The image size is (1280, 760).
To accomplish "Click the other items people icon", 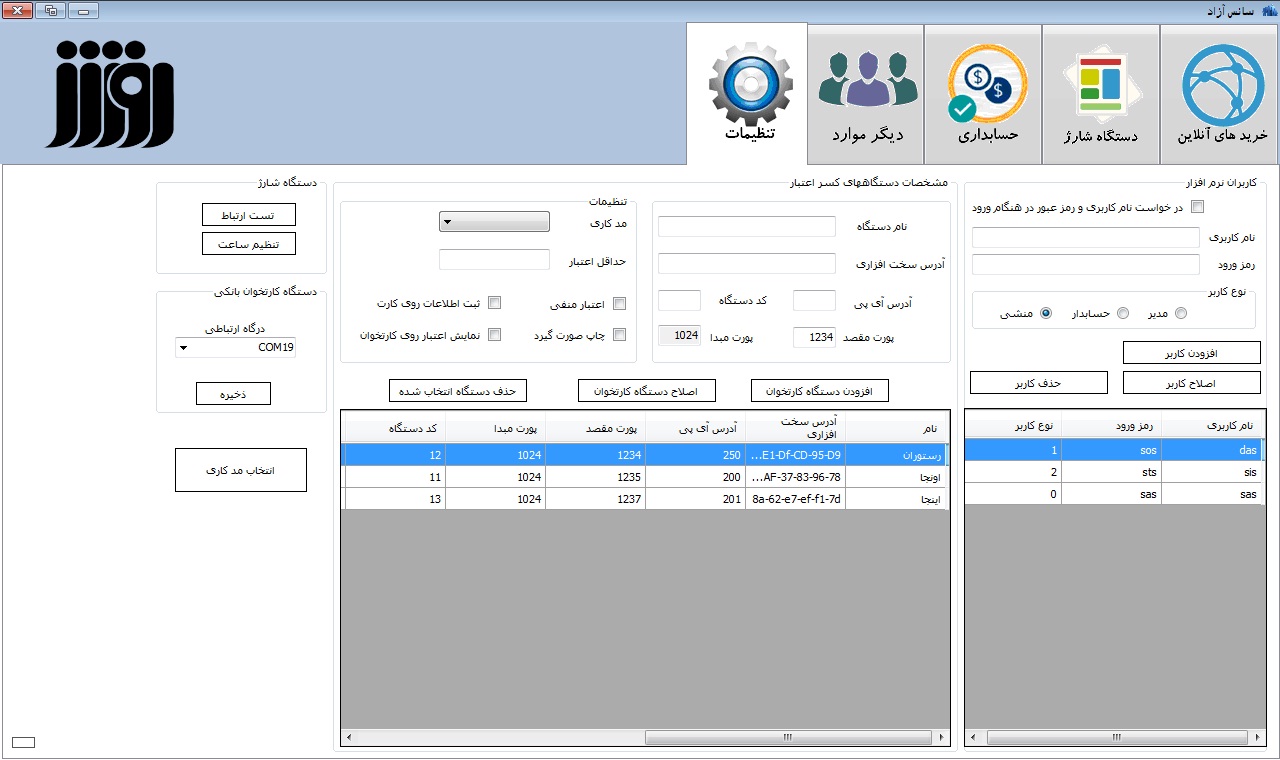I will click(x=867, y=82).
